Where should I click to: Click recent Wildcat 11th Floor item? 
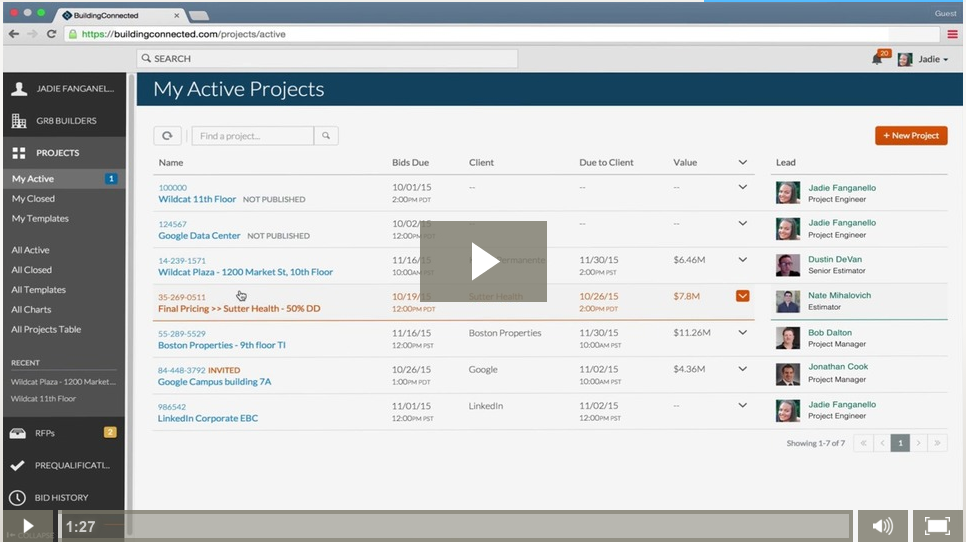pyautogui.click(x=43, y=398)
